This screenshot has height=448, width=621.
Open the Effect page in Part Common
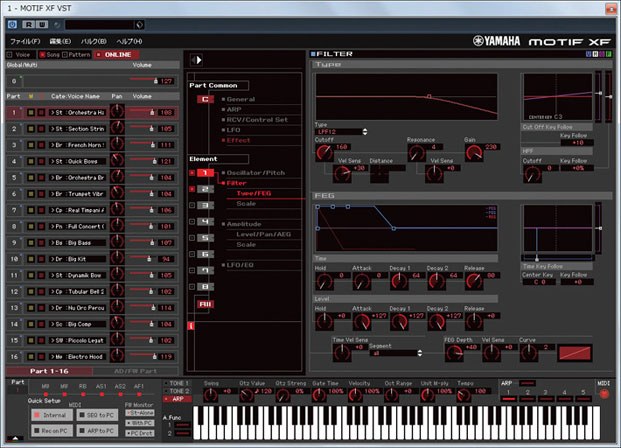236,140
